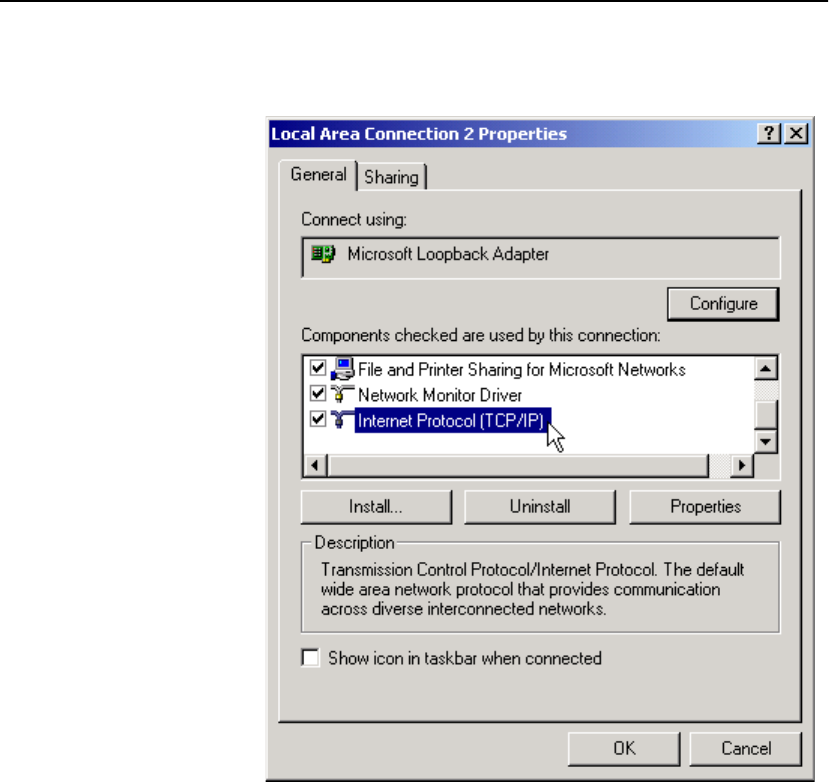The height and width of the screenshot is (782, 829).
Task: Uncheck the Internet Protocol (TCP/IP) checkbox
Action: tap(318, 419)
